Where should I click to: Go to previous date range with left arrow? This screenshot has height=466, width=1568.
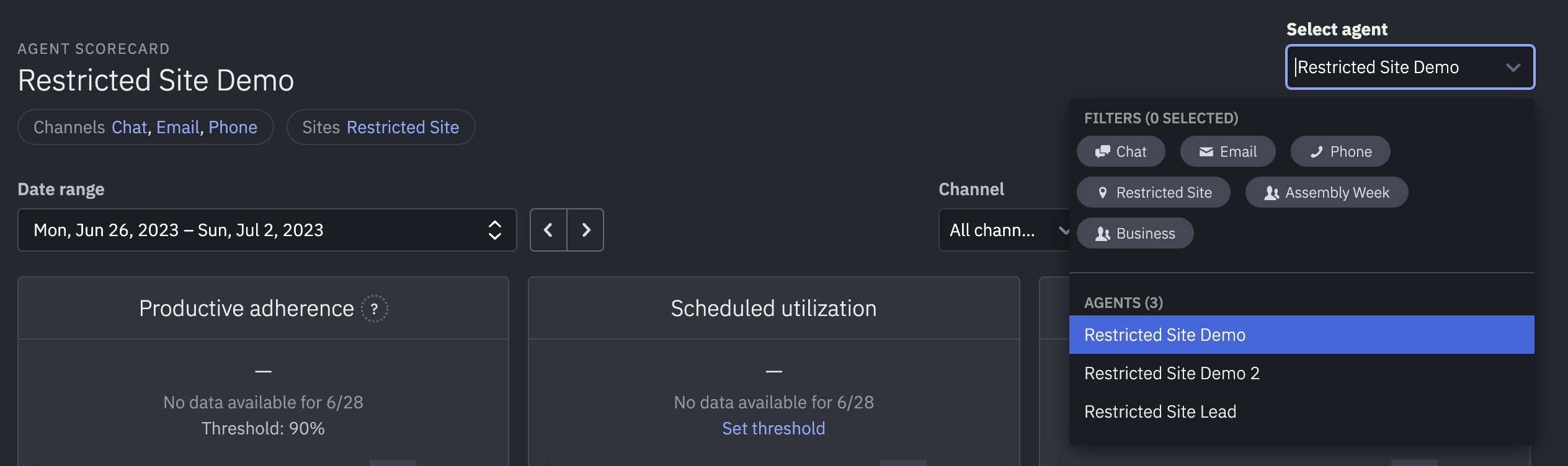pyautogui.click(x=548, y=230)
